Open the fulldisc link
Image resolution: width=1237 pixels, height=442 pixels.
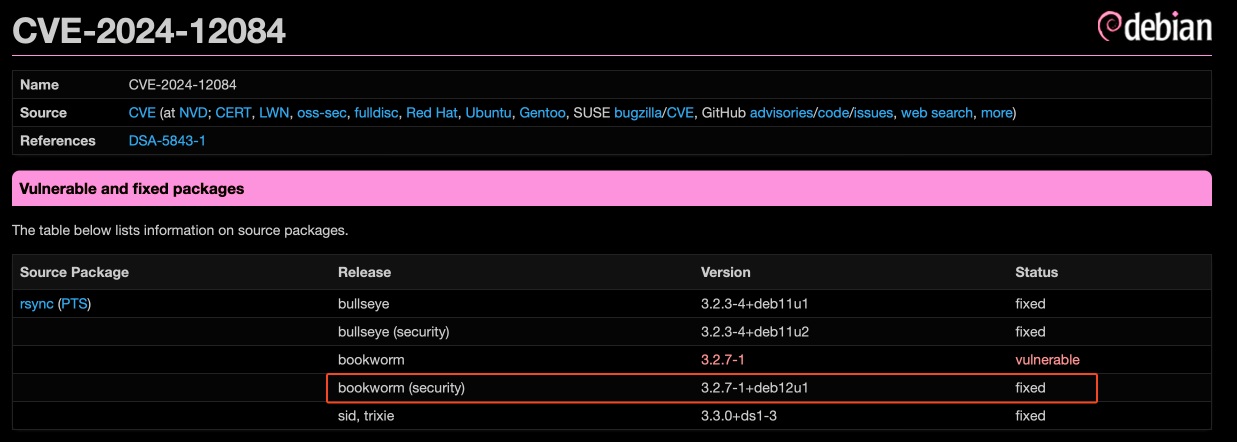pos(376,113)
